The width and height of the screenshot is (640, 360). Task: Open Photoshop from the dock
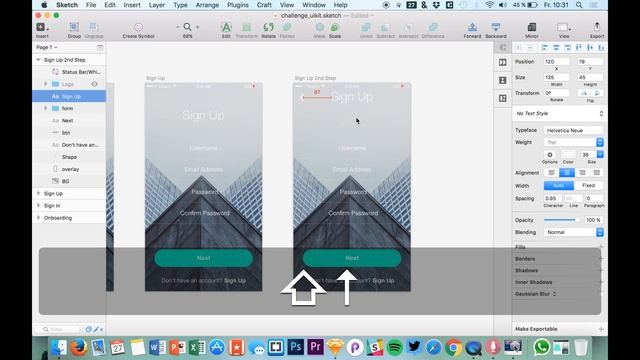click(296, 347)
